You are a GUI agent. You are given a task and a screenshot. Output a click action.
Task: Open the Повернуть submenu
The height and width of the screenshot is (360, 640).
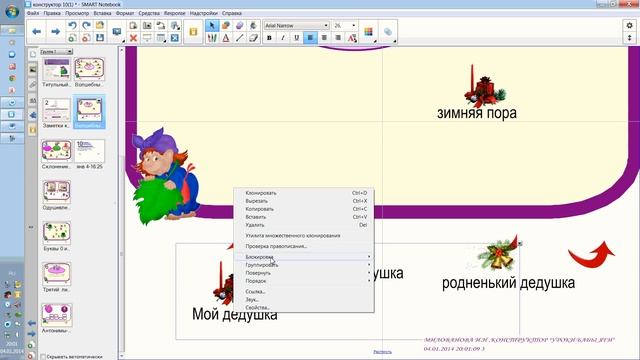pyautogui.click(x=304, y=273)
